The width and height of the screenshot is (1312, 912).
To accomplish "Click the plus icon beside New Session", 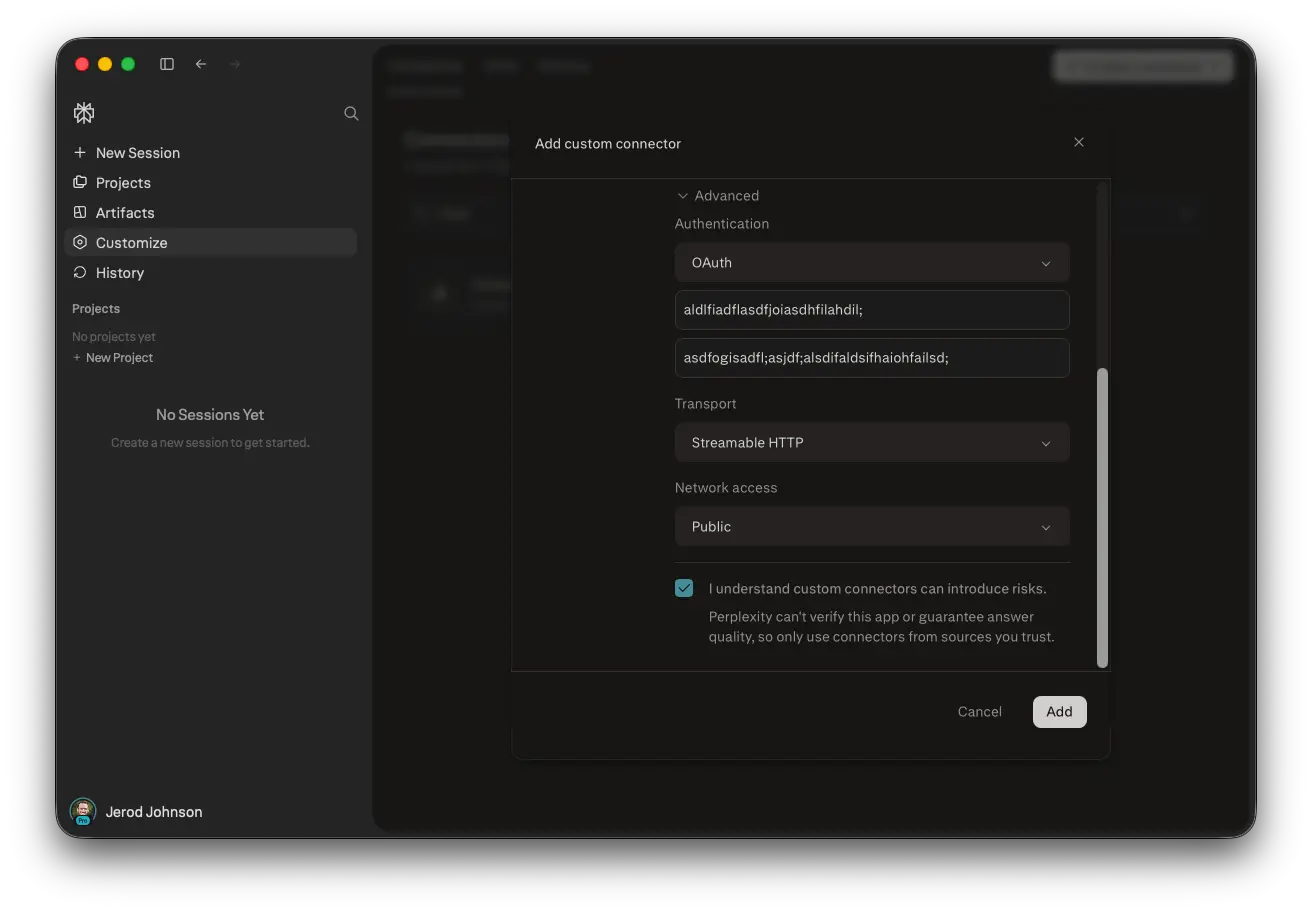I will point(80,152).
